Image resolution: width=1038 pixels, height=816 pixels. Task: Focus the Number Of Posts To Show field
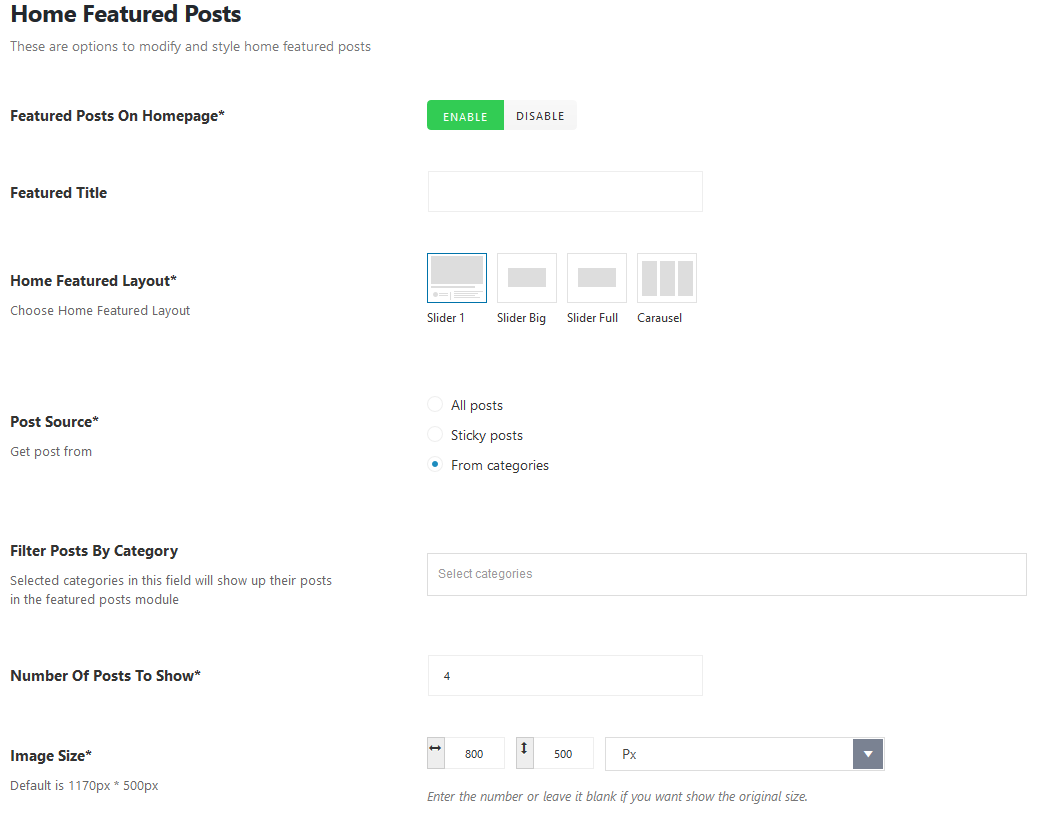click(565, 676)
